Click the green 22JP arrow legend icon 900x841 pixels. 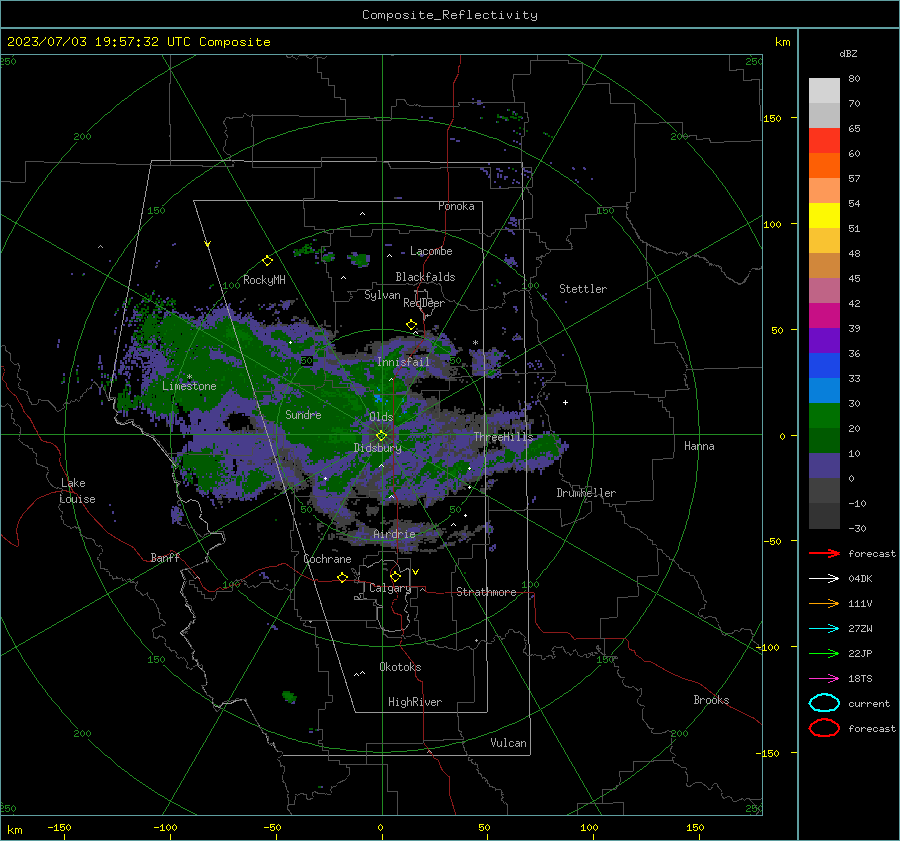coord(824,653)
